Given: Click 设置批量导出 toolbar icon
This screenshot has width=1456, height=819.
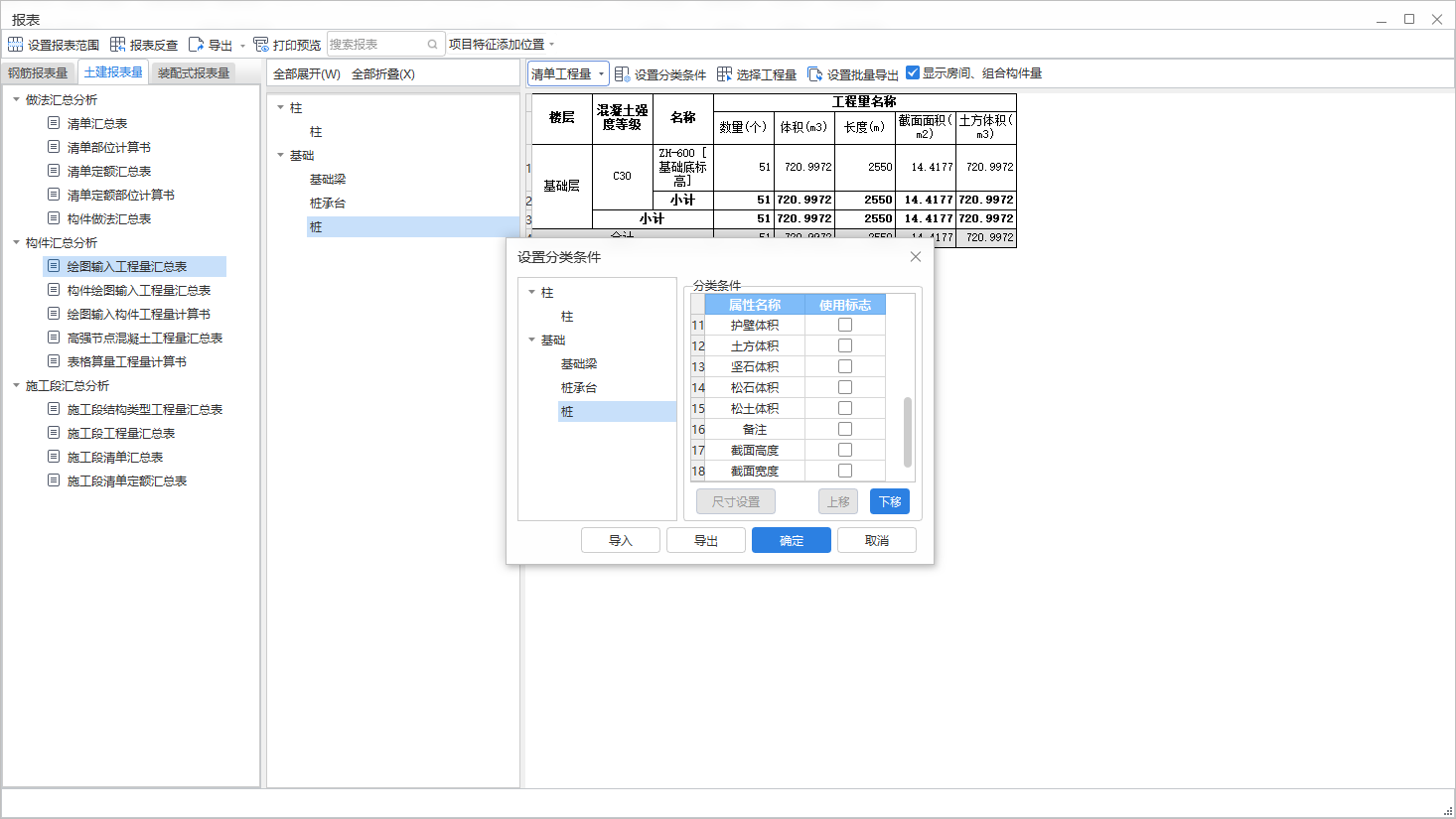Looking at the screenshot, I should pos(814,74).
